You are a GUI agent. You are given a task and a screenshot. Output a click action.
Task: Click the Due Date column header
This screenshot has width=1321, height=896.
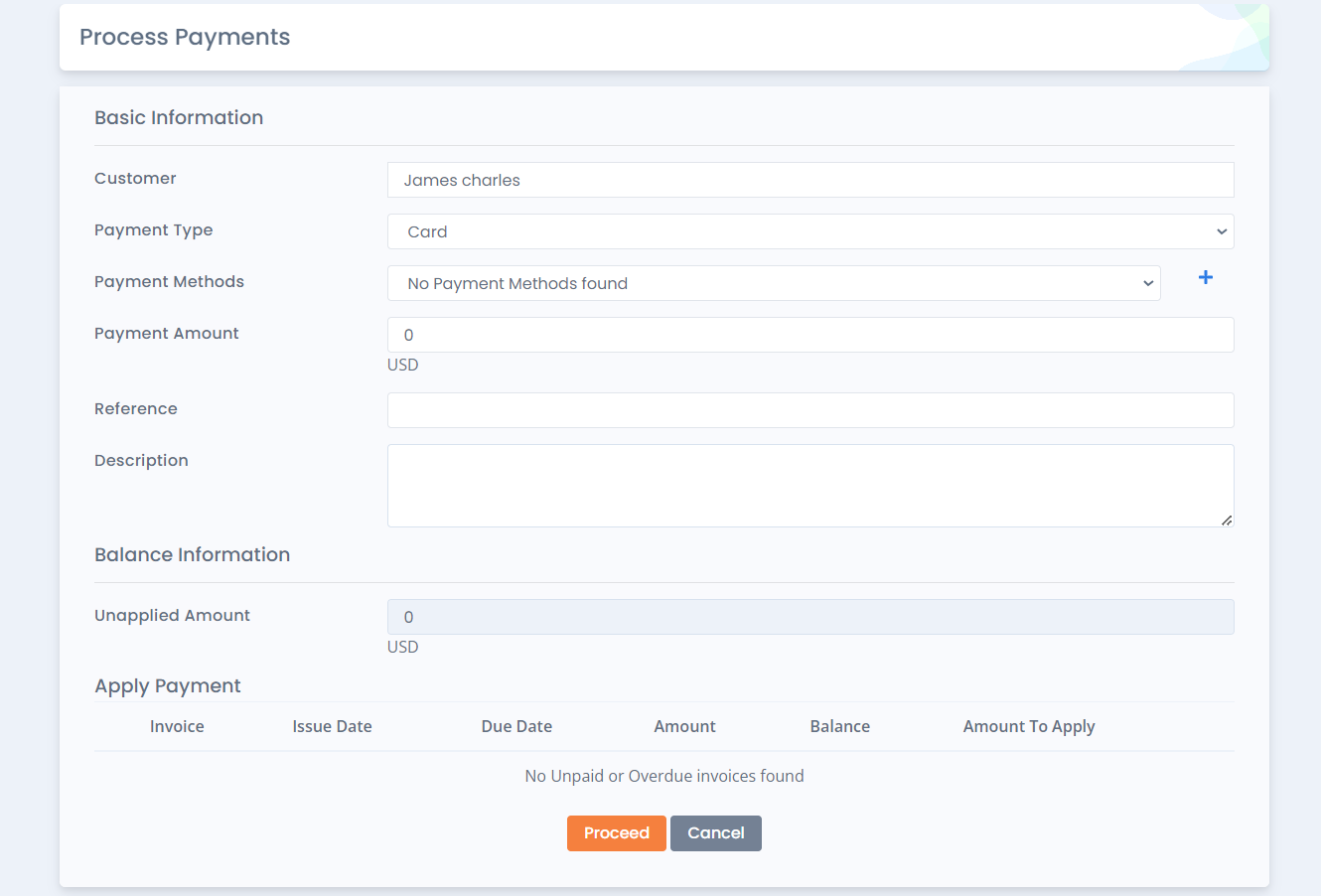[x=516, y=726]
